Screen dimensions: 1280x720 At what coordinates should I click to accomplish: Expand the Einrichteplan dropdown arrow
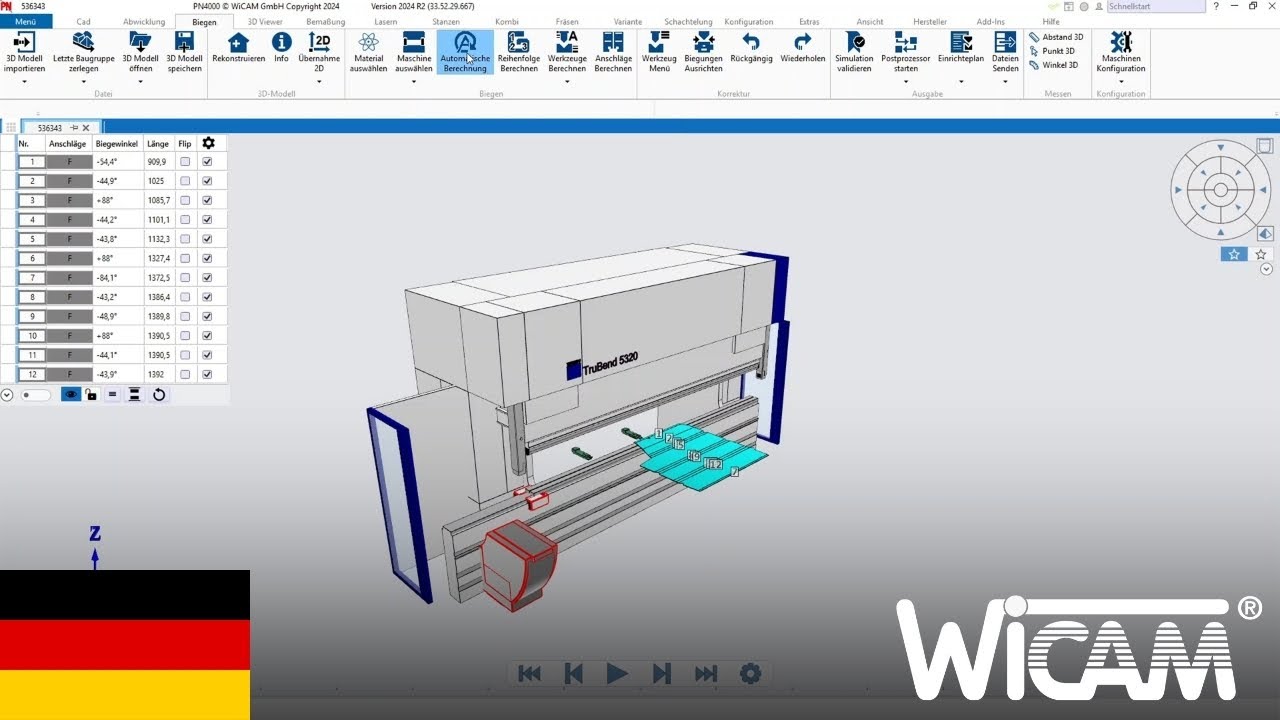tap(961, 82)
